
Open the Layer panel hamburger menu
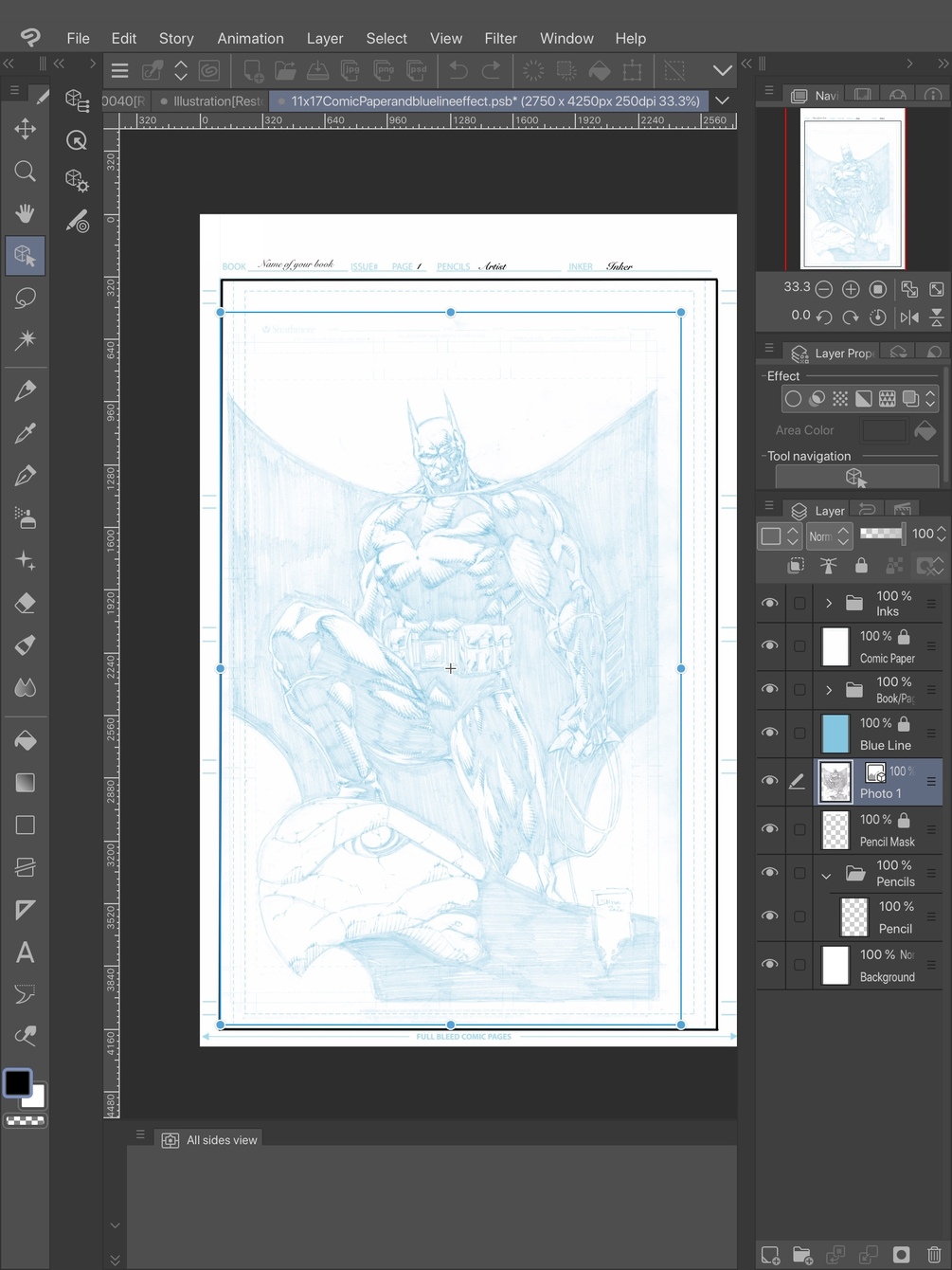[x=769, y=507]
